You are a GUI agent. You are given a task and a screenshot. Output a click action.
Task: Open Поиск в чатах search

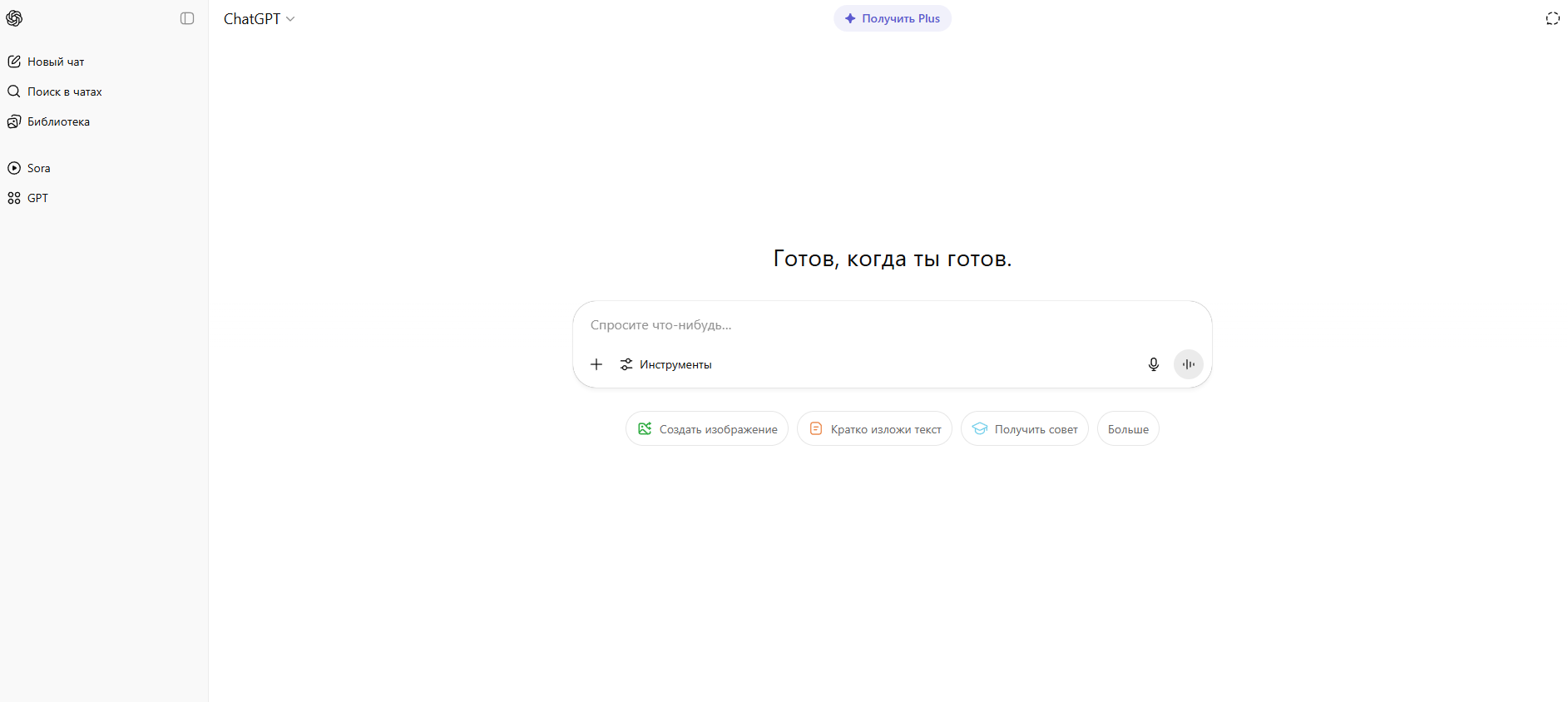pos(103,91)
